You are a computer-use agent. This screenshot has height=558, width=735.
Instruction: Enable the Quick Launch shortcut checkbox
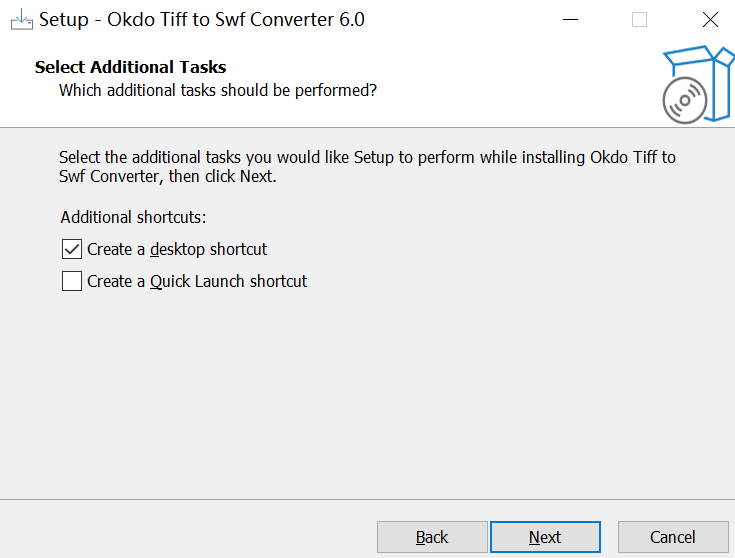[72, 281]
